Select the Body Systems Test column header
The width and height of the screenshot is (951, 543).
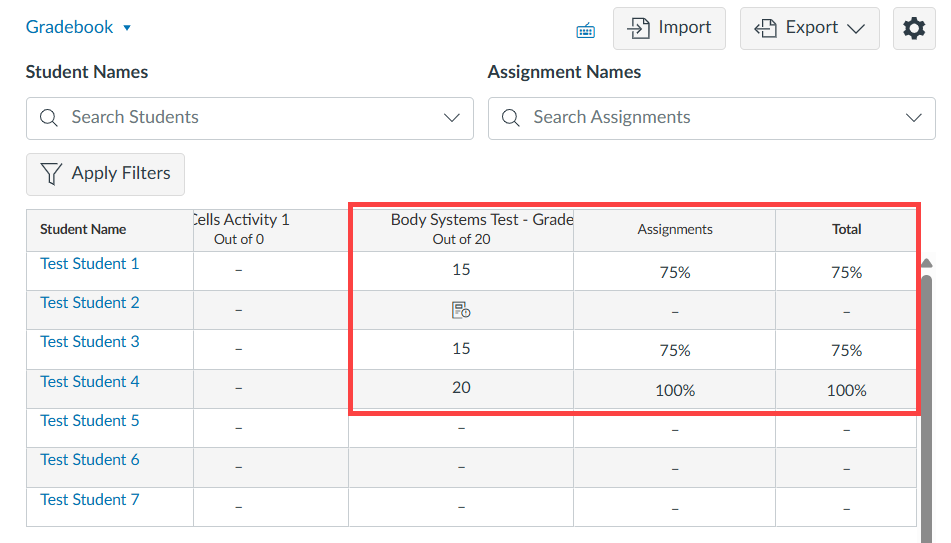tap(462, 229)
